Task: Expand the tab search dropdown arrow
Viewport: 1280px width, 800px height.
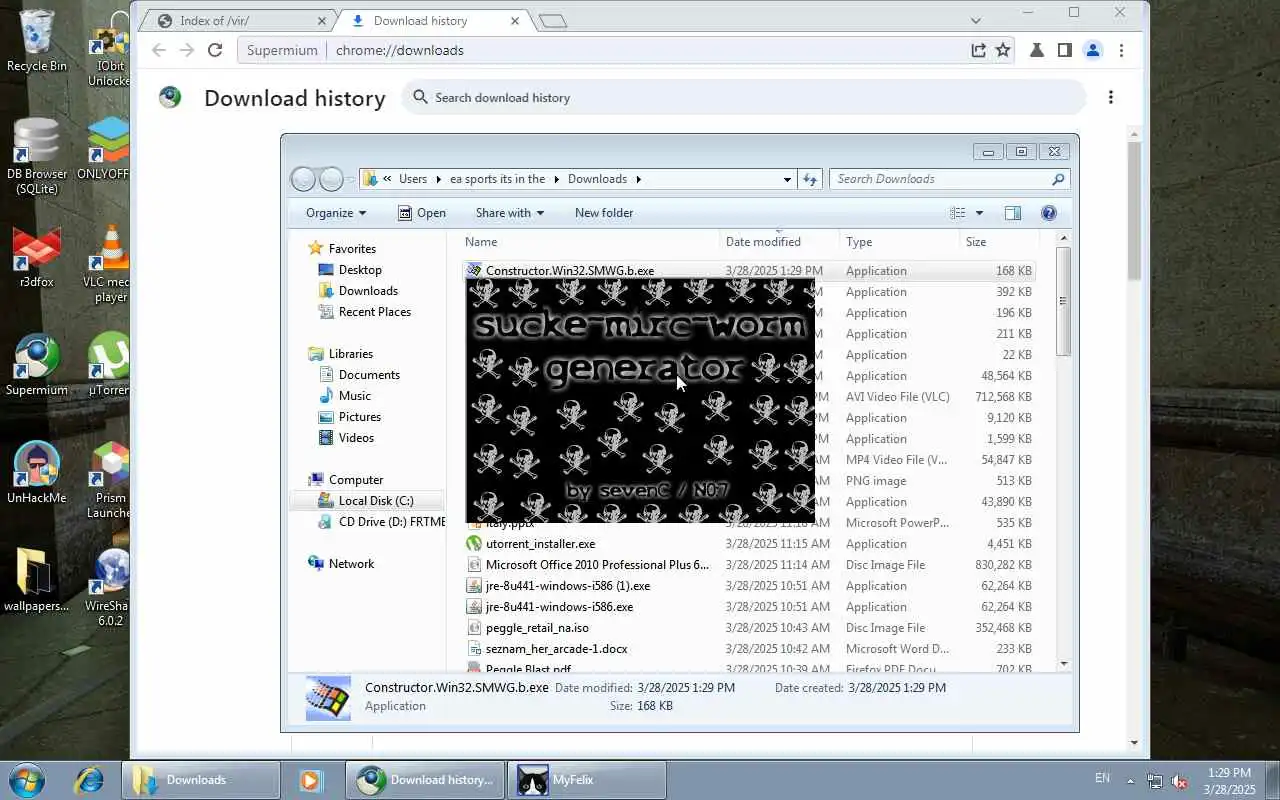Action: click(x=976, y=20)
